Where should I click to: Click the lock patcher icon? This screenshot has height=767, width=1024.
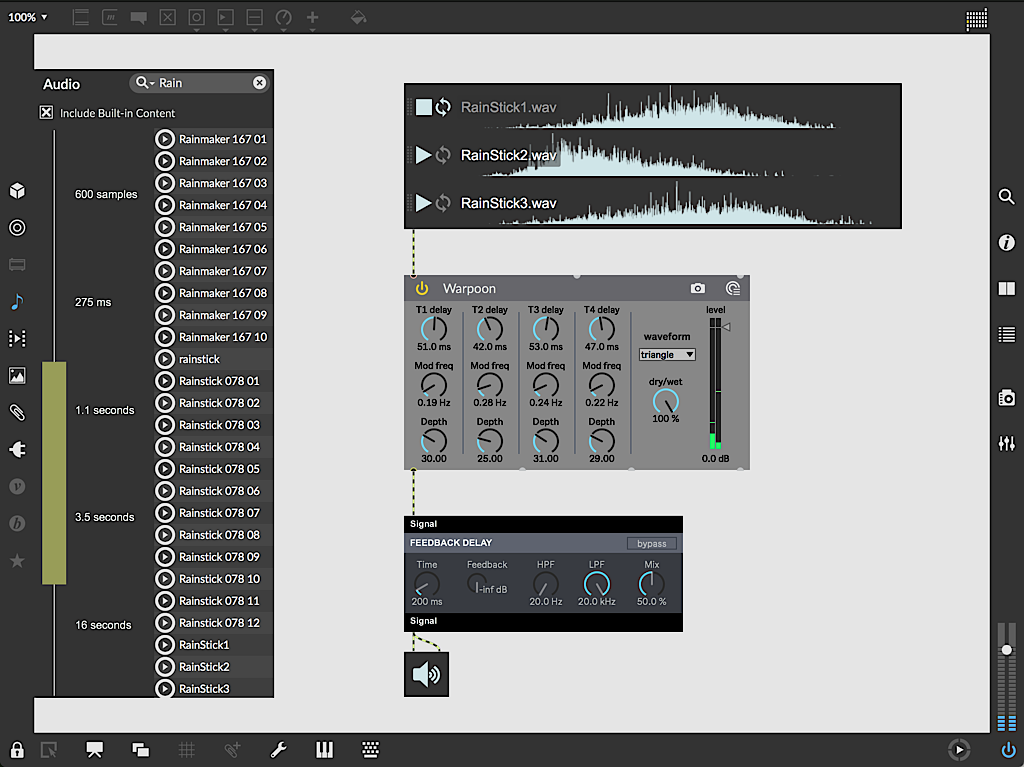(17, 749)
